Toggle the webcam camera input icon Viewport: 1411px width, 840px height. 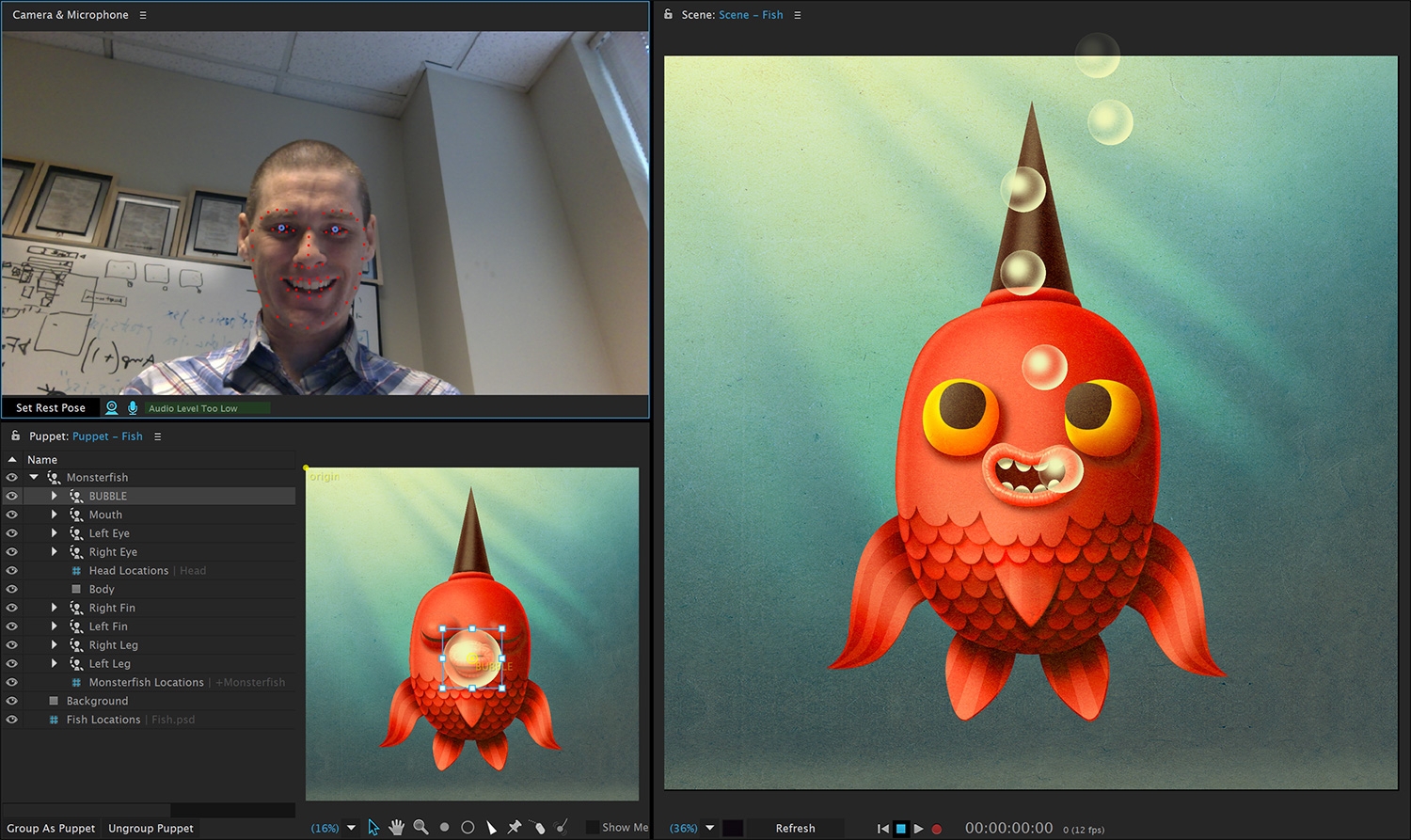(112, 408)
